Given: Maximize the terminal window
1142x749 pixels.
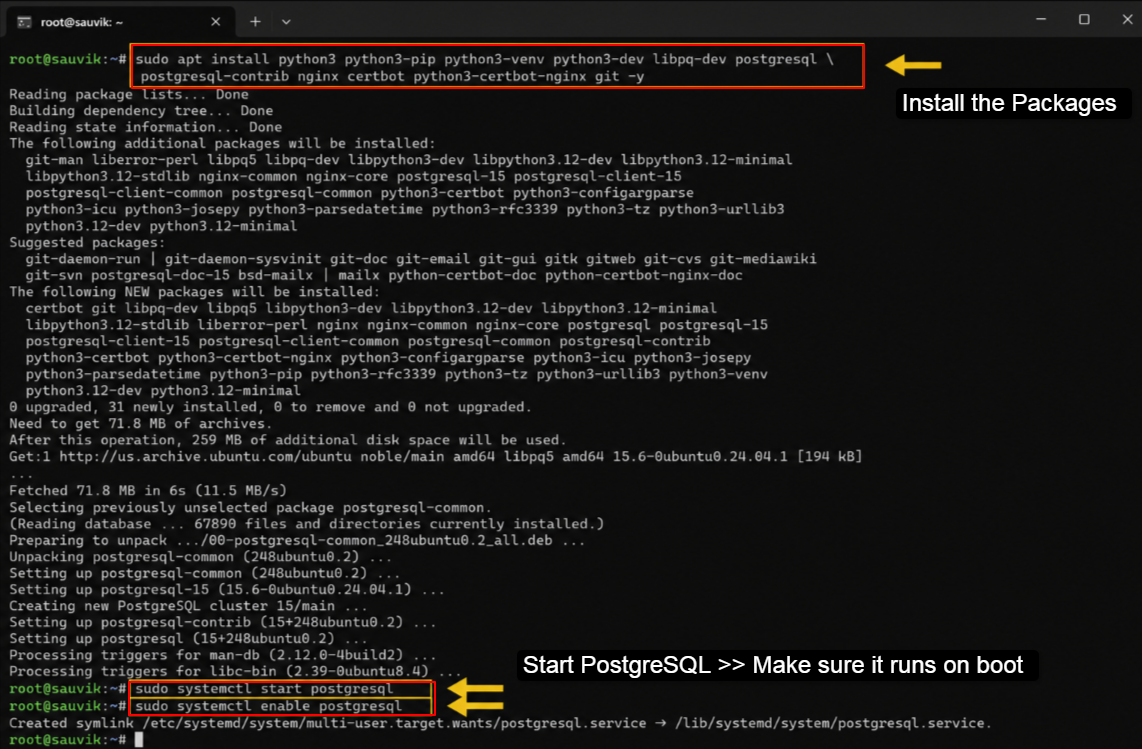Looking at the screenshot, I should pos(1084,20).
